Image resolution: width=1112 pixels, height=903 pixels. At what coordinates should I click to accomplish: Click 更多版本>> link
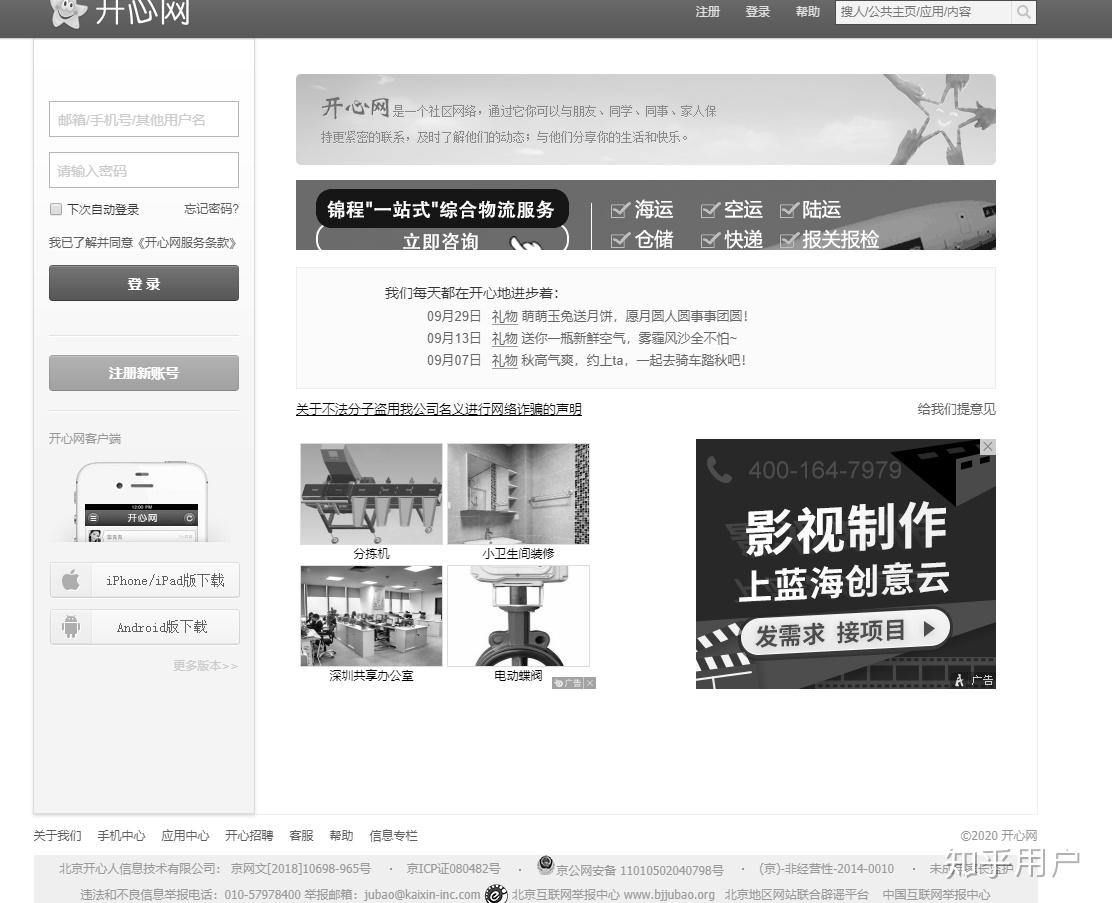pyautogui.click(x=206, y=665)
